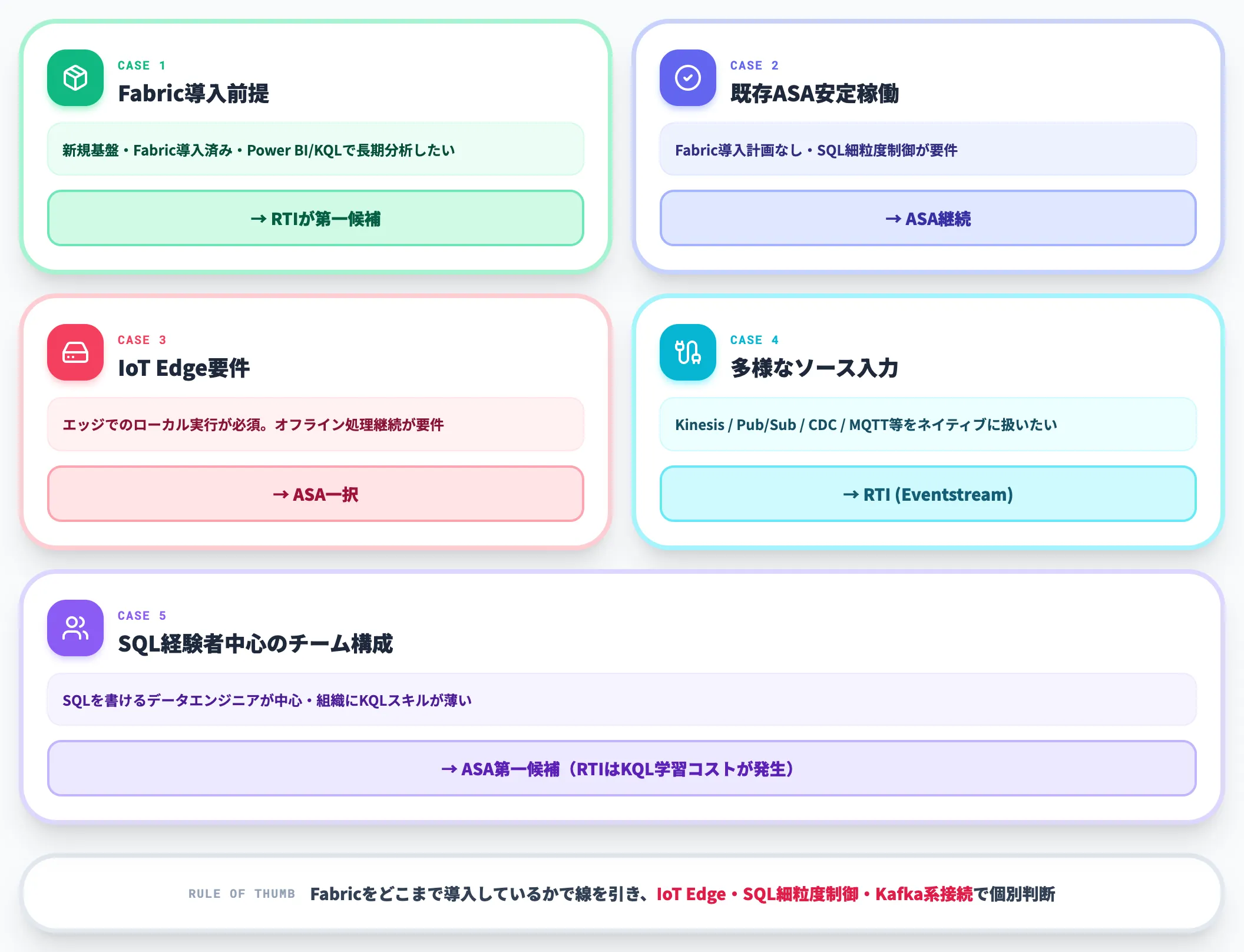Click the 'Fabric導入計画なし・SQL細粒度制御が要件' condition box
Viewport: 1244px width, 952px height.
click(928, 149)
